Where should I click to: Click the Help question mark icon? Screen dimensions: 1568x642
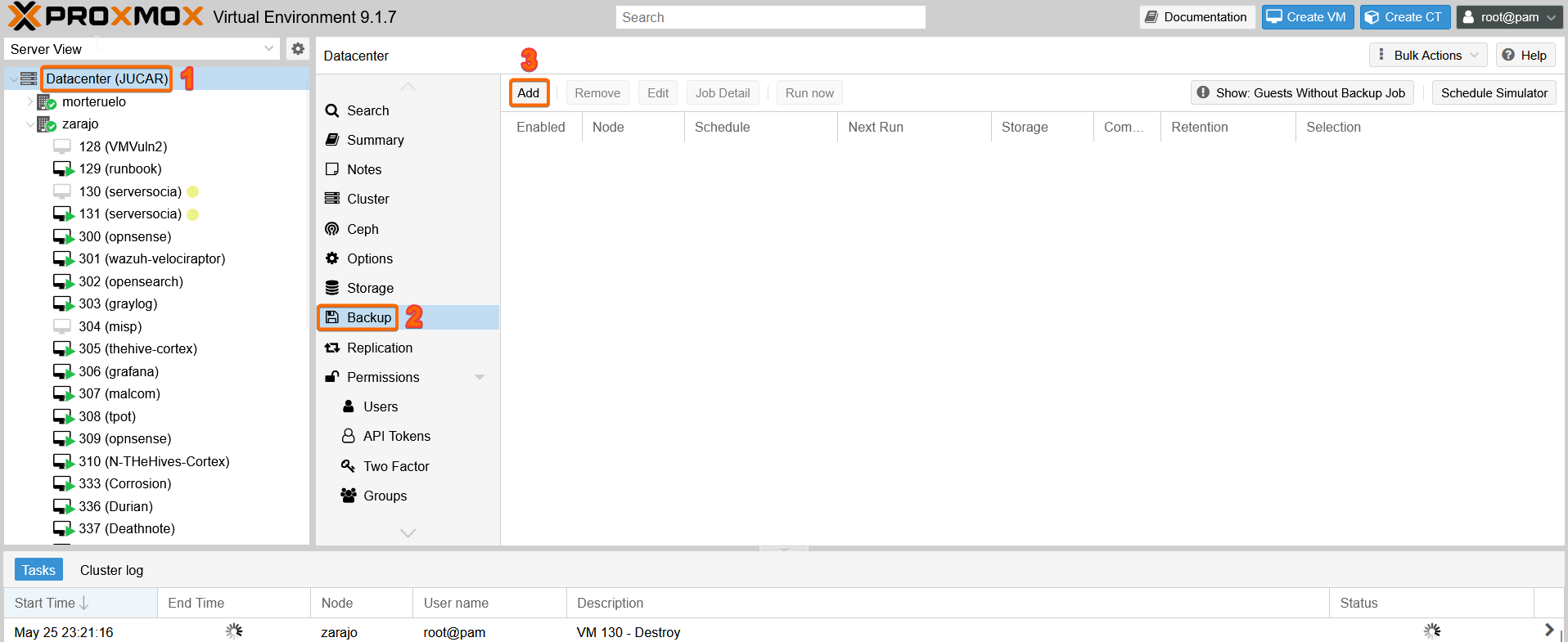pyautogui.click(x=1508, y=55)
